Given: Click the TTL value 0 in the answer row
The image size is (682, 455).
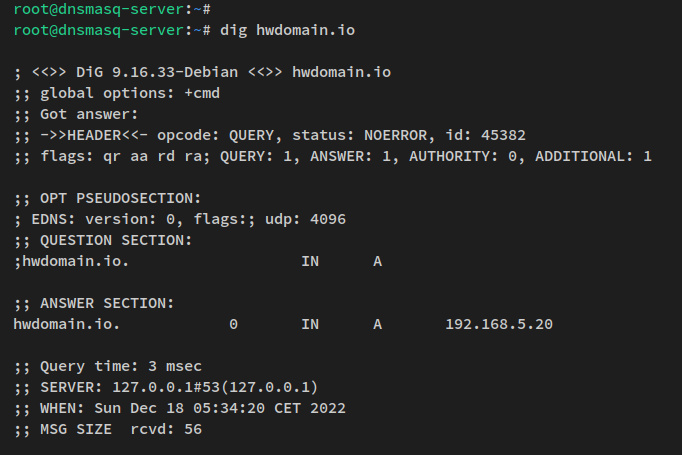Looking at the screenshot, I should [x=233, y=324].
